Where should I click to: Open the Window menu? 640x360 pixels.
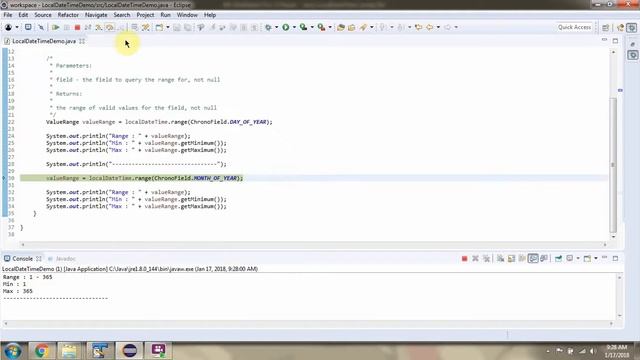187,15
